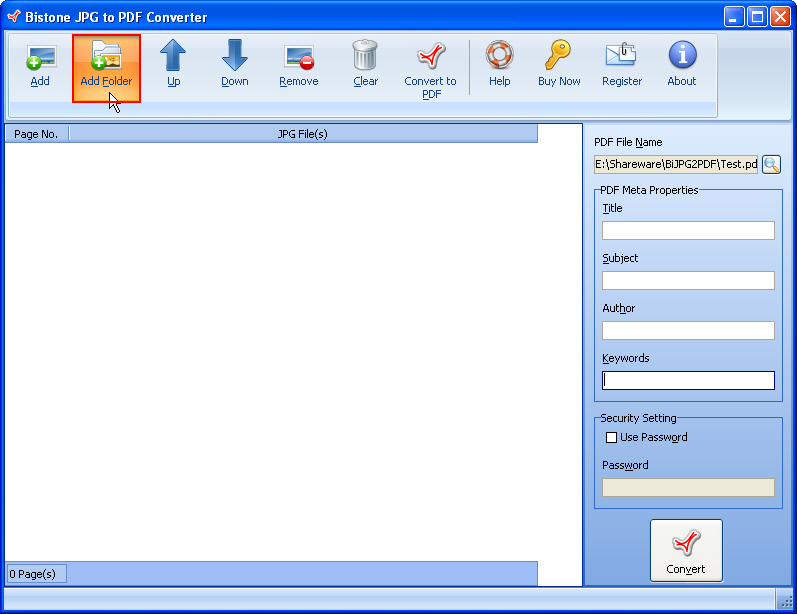797x614 pixels.
Task: Click the large Convert button
Action: tap(686, 550)
